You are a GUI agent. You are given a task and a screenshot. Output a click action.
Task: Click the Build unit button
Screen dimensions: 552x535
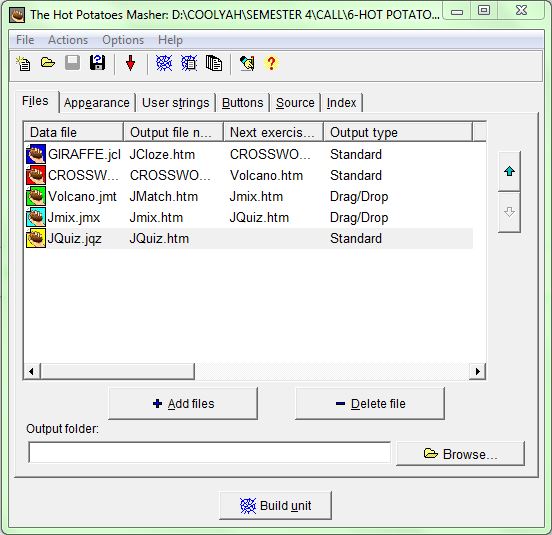click(275, 505)
